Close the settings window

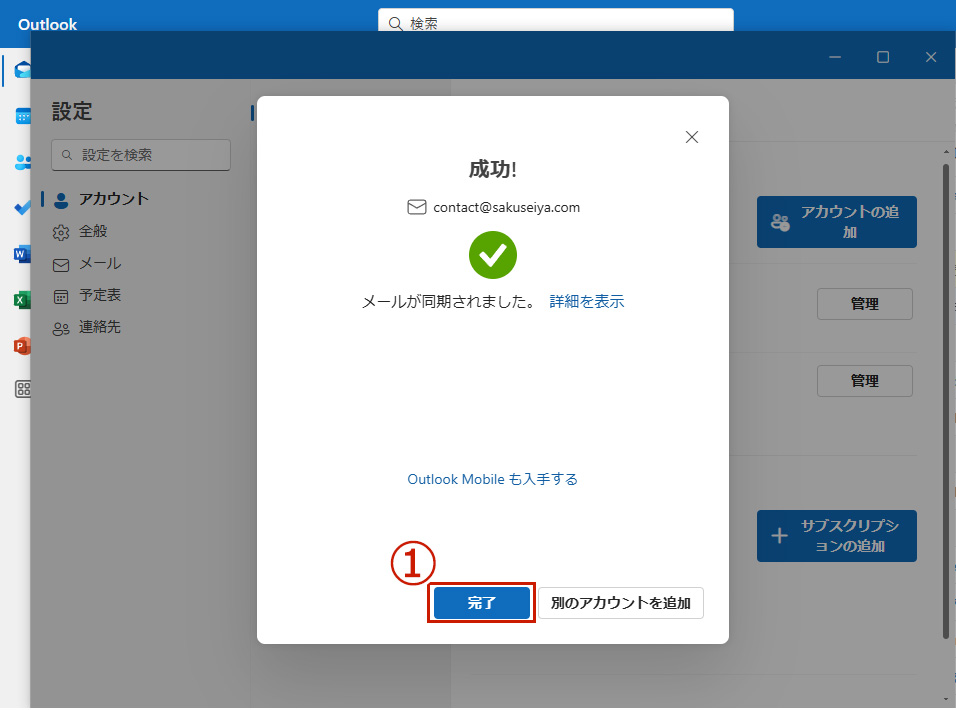click(x=931, y=57)
